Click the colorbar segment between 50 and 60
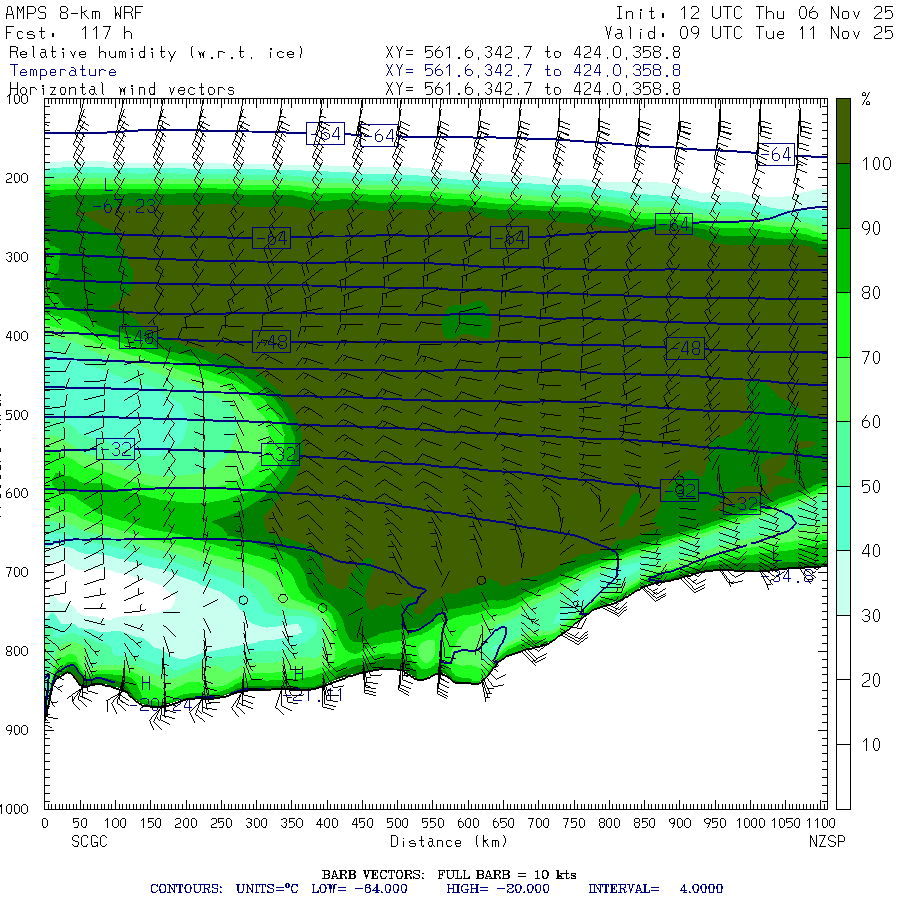Image resolution: width=900 pixels, height=900 pixels. point(843,454)
